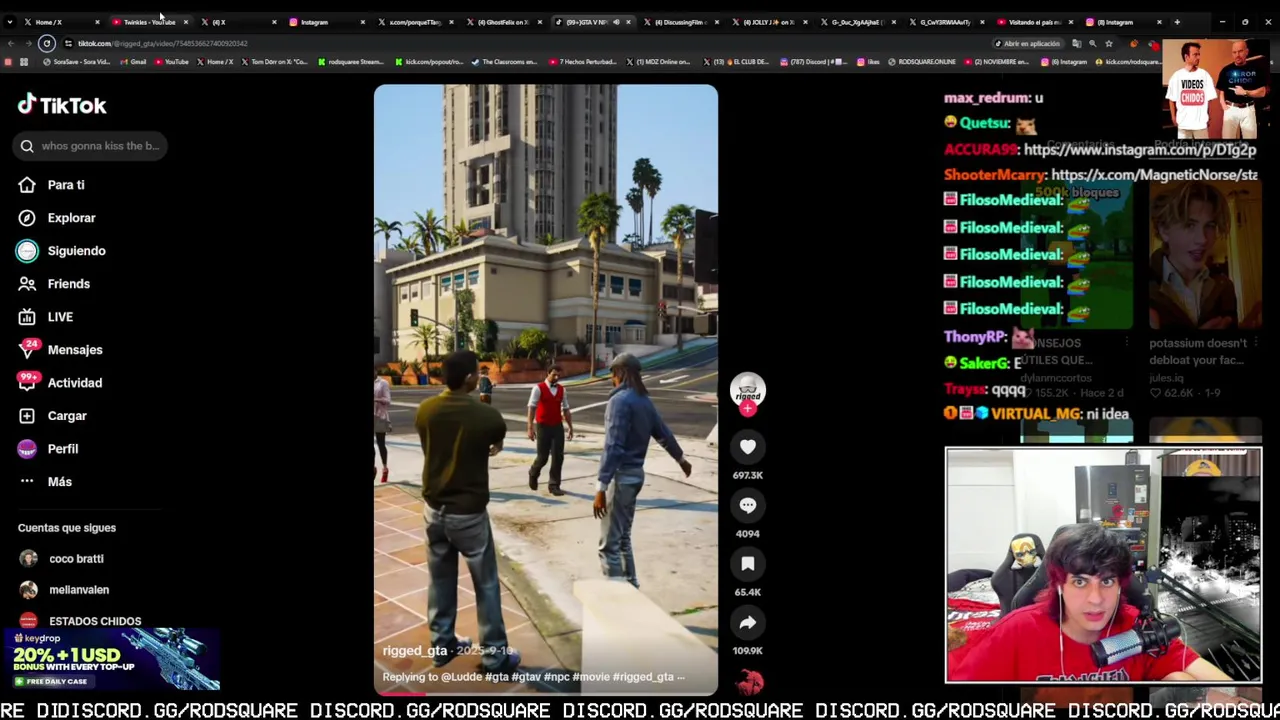
Task: Click the browser zoom magnifier icon
Action: coord(1093,44)
